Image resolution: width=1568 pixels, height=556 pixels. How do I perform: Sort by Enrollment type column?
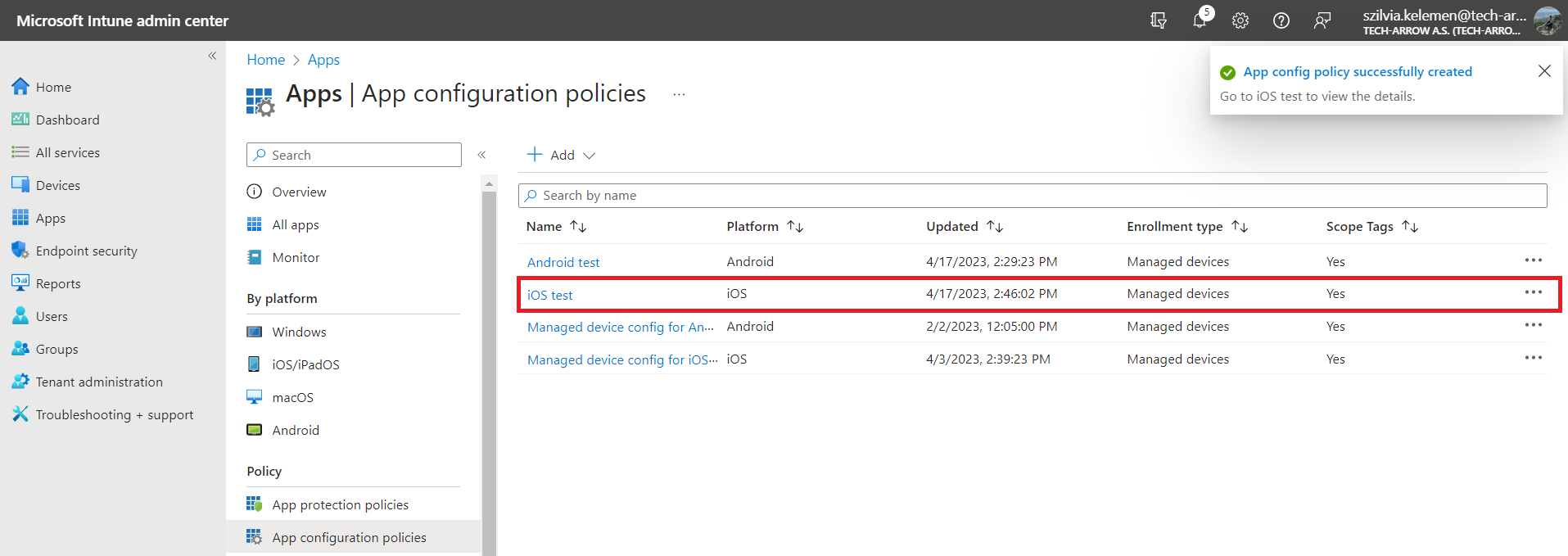pos(1240,227)
